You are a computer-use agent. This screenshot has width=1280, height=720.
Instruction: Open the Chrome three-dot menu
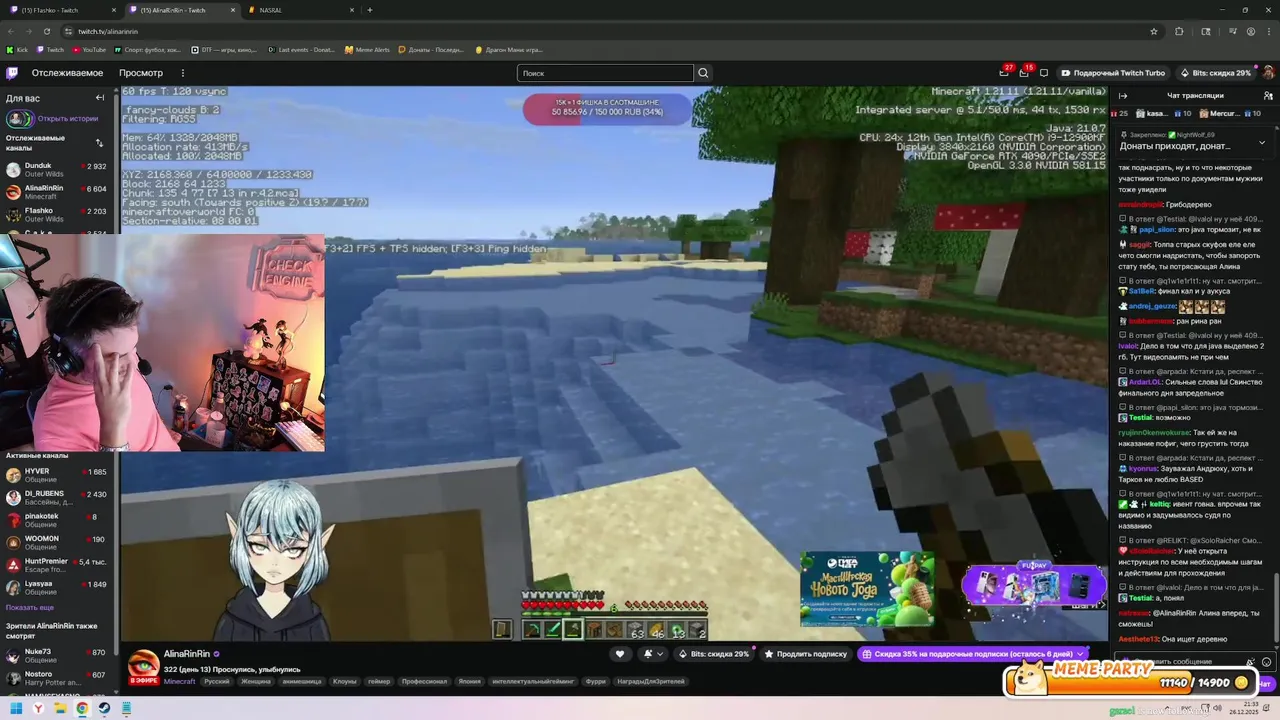click(1270, 31)
